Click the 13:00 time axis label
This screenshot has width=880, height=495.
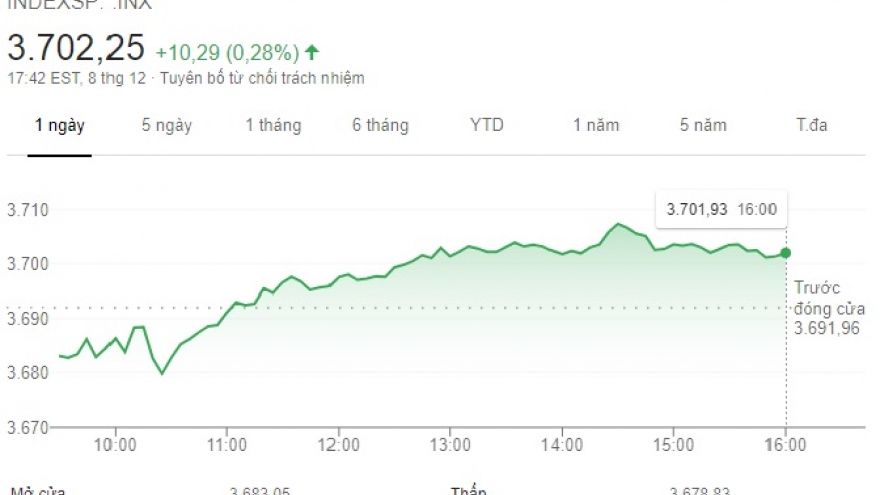click(450, 444)
